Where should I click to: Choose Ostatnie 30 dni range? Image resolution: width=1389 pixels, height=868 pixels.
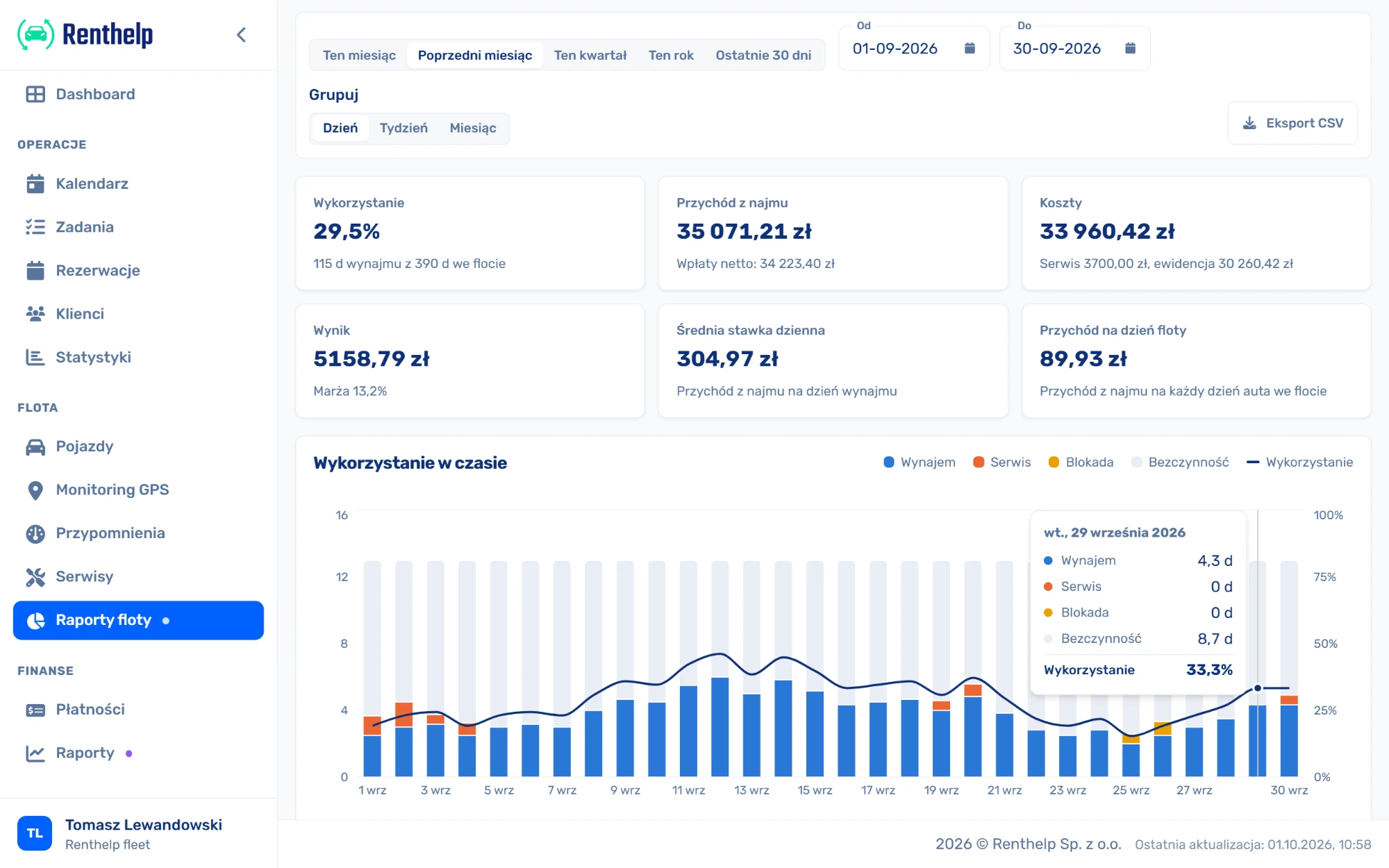tap(763, 55)
